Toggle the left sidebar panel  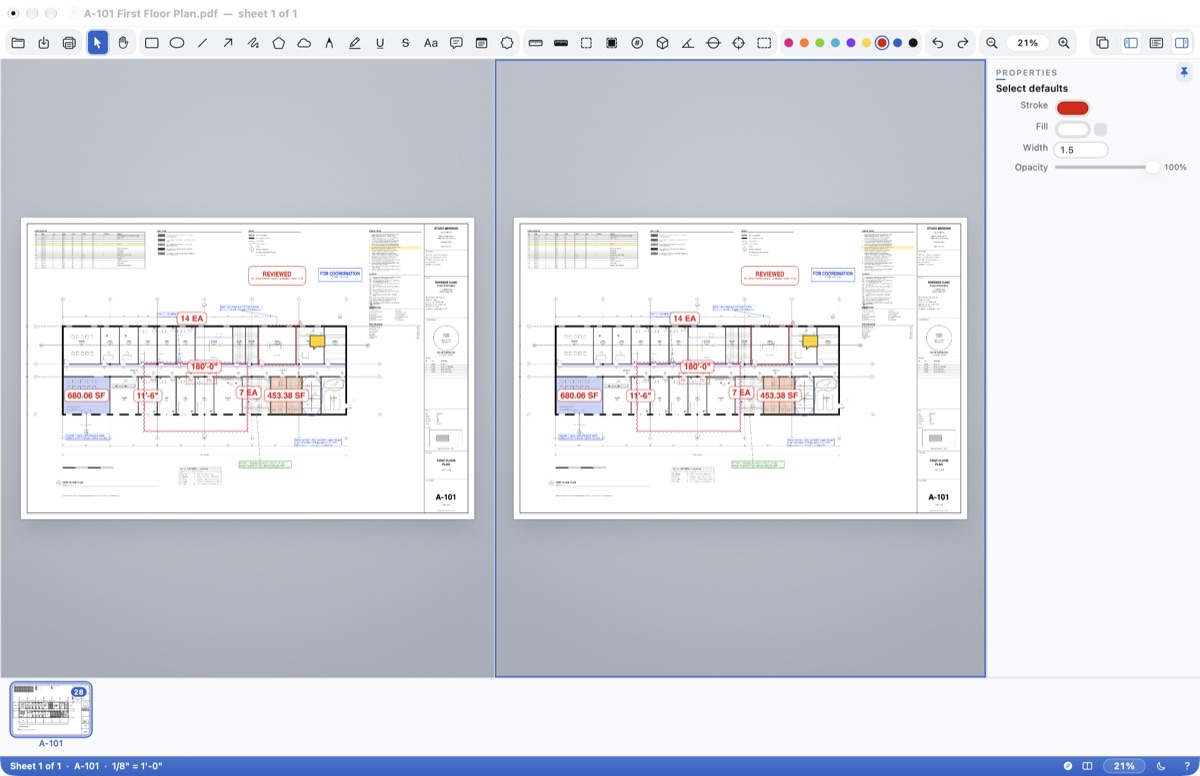[1131, 43]
